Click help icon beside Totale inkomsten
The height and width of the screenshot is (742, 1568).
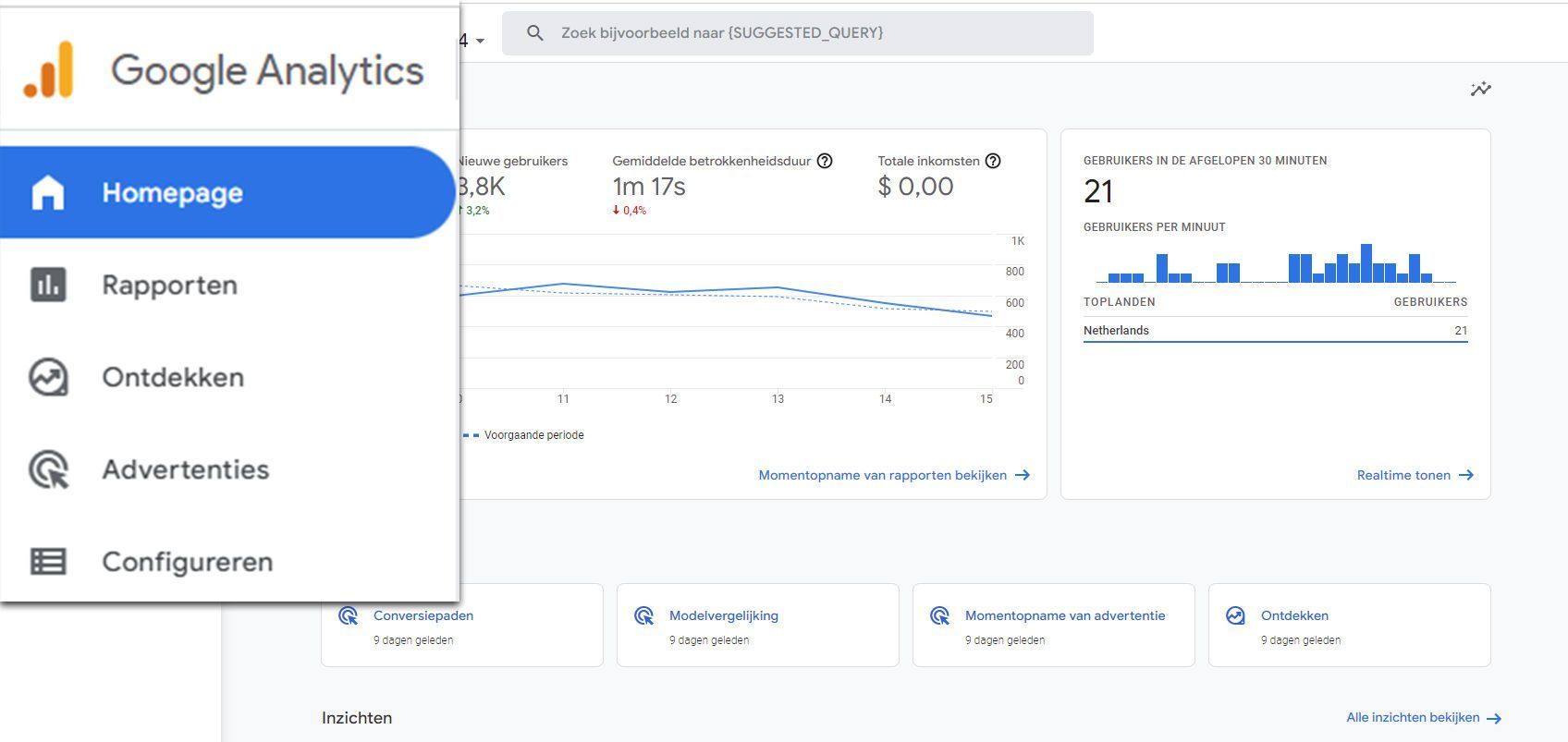click(993, 161)
